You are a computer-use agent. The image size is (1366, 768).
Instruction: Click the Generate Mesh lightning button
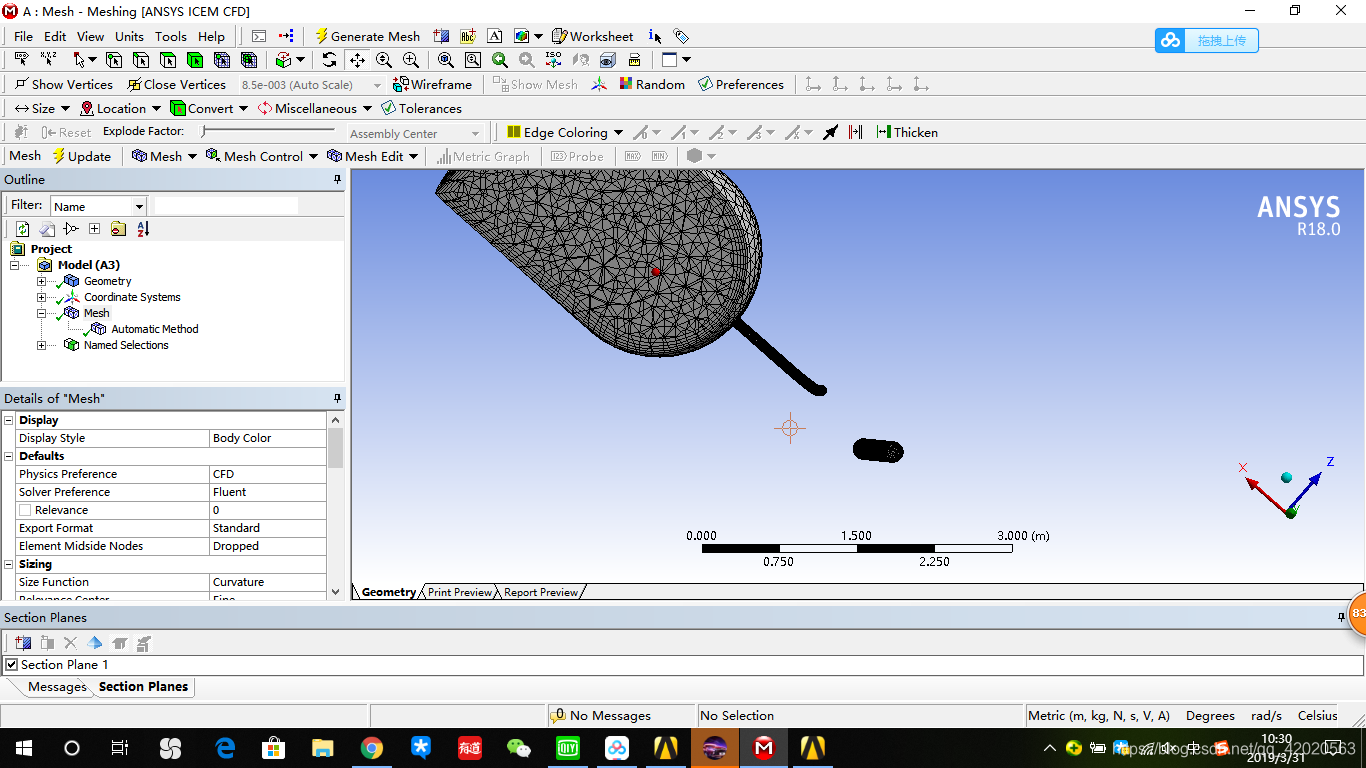(367, 36)
